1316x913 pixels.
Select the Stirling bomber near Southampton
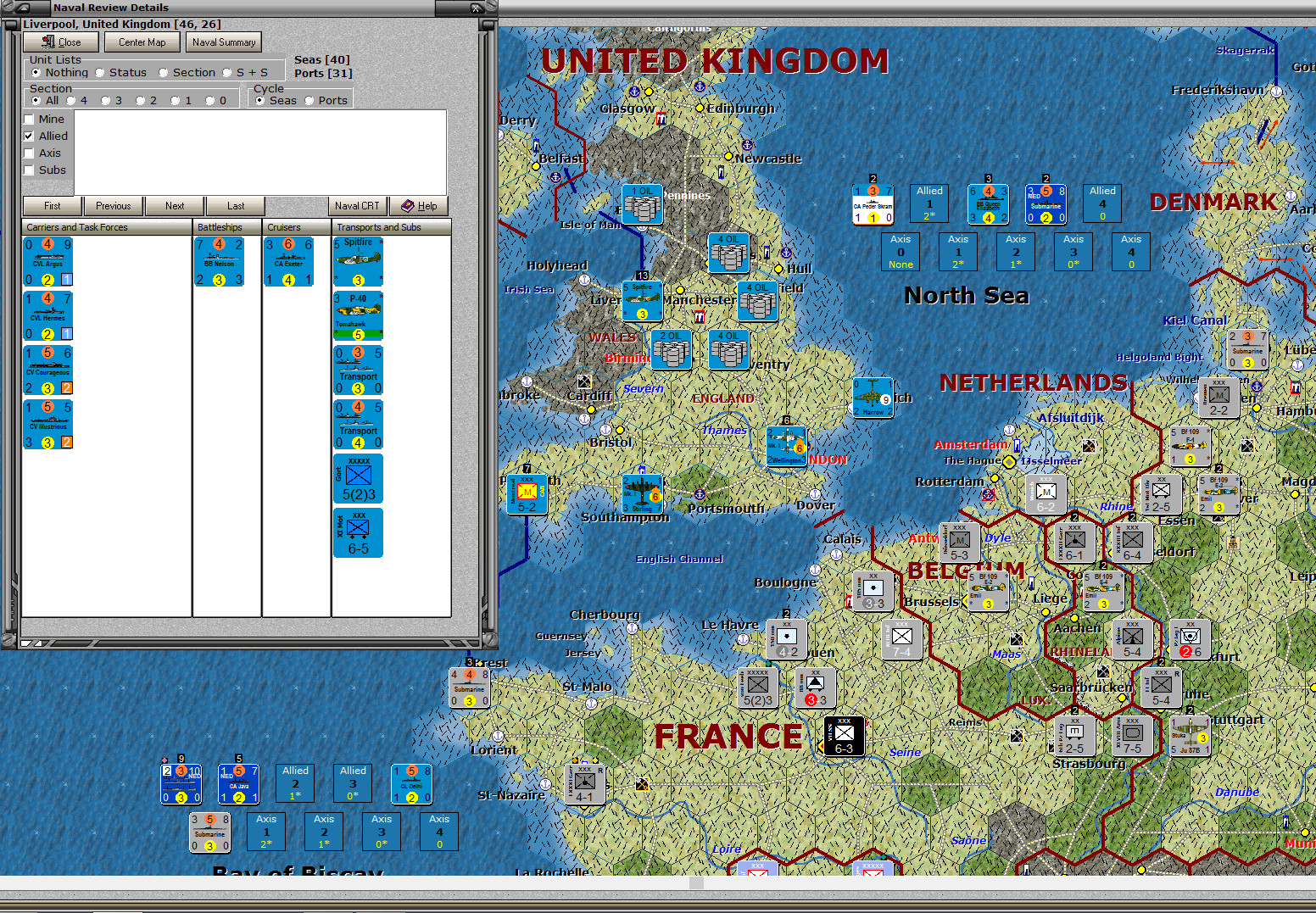point(643,493)
